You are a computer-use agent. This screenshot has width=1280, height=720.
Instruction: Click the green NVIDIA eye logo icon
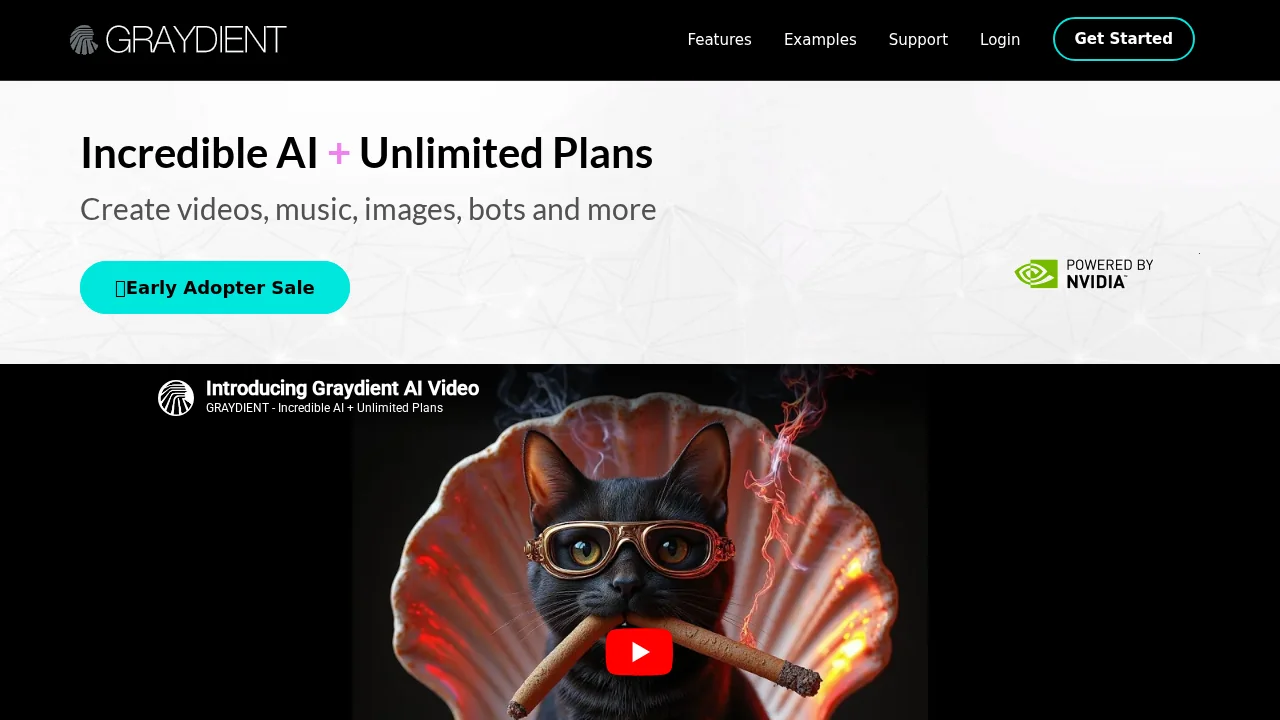[1036, 274]
